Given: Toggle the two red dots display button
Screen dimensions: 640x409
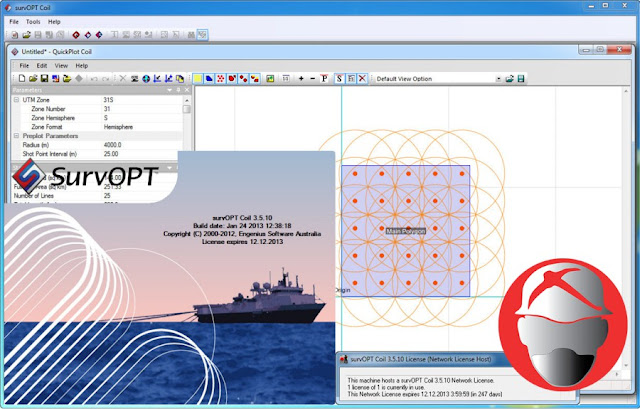Looking at the screenshot, I should [243, 78].
